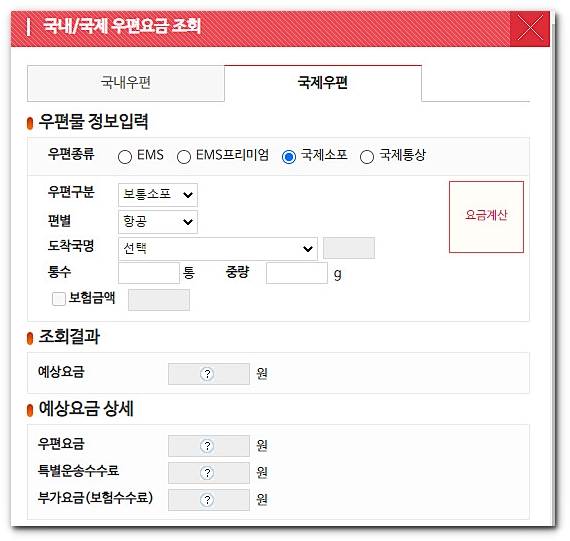Viewport: 570px width, 541px height.
Task: Click the 조회결과 heading
Action: 69,336
